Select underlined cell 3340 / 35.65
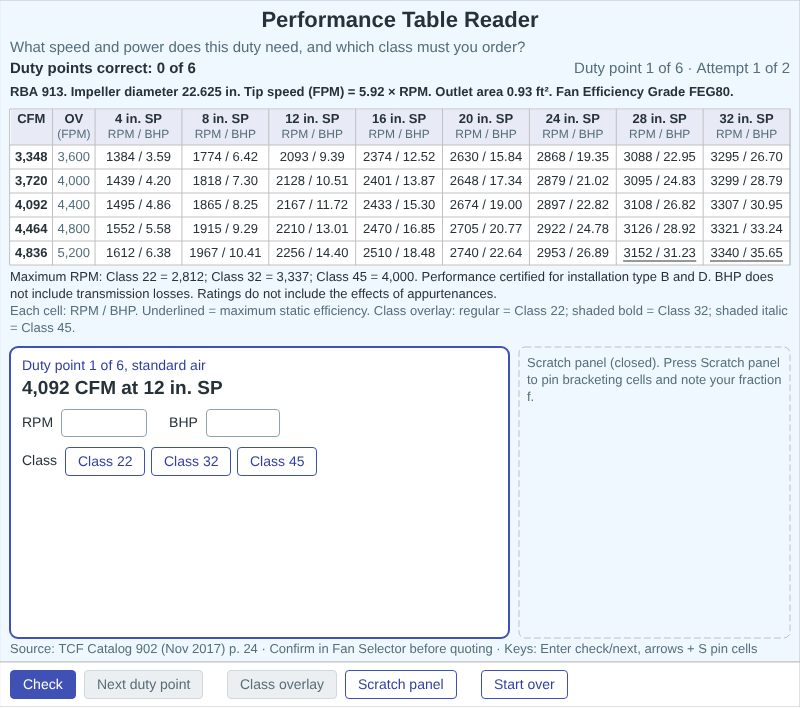 746,252
